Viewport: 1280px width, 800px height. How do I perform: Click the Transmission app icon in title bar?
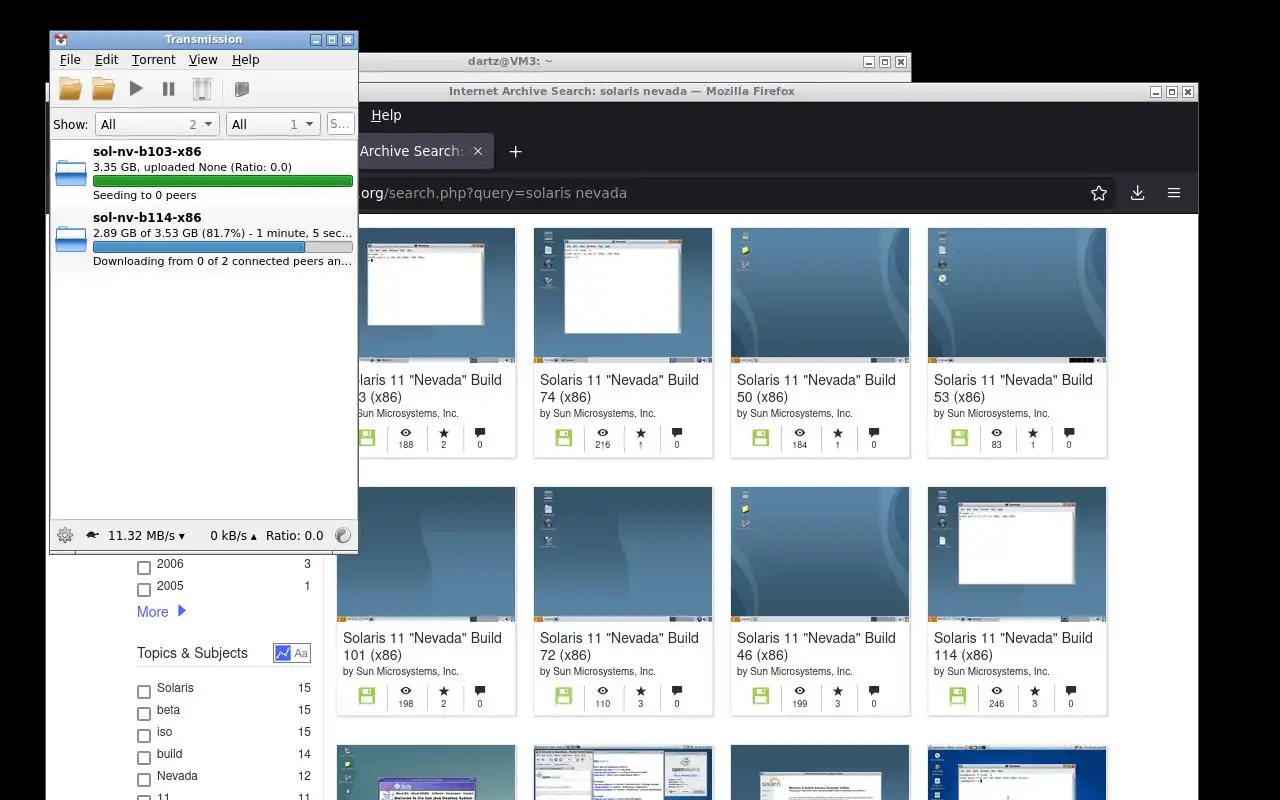tap(61, 40)
